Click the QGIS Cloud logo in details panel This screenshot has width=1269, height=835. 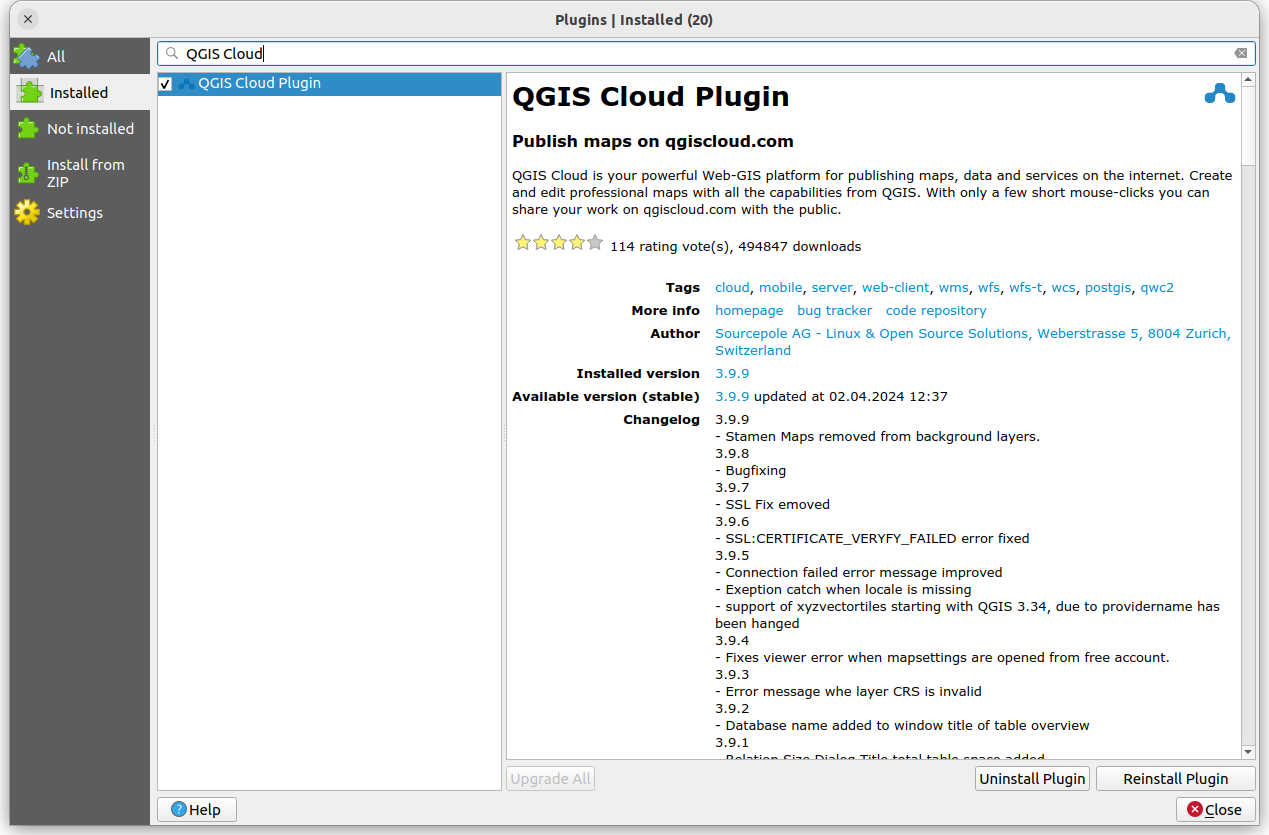pos(1219,95)
